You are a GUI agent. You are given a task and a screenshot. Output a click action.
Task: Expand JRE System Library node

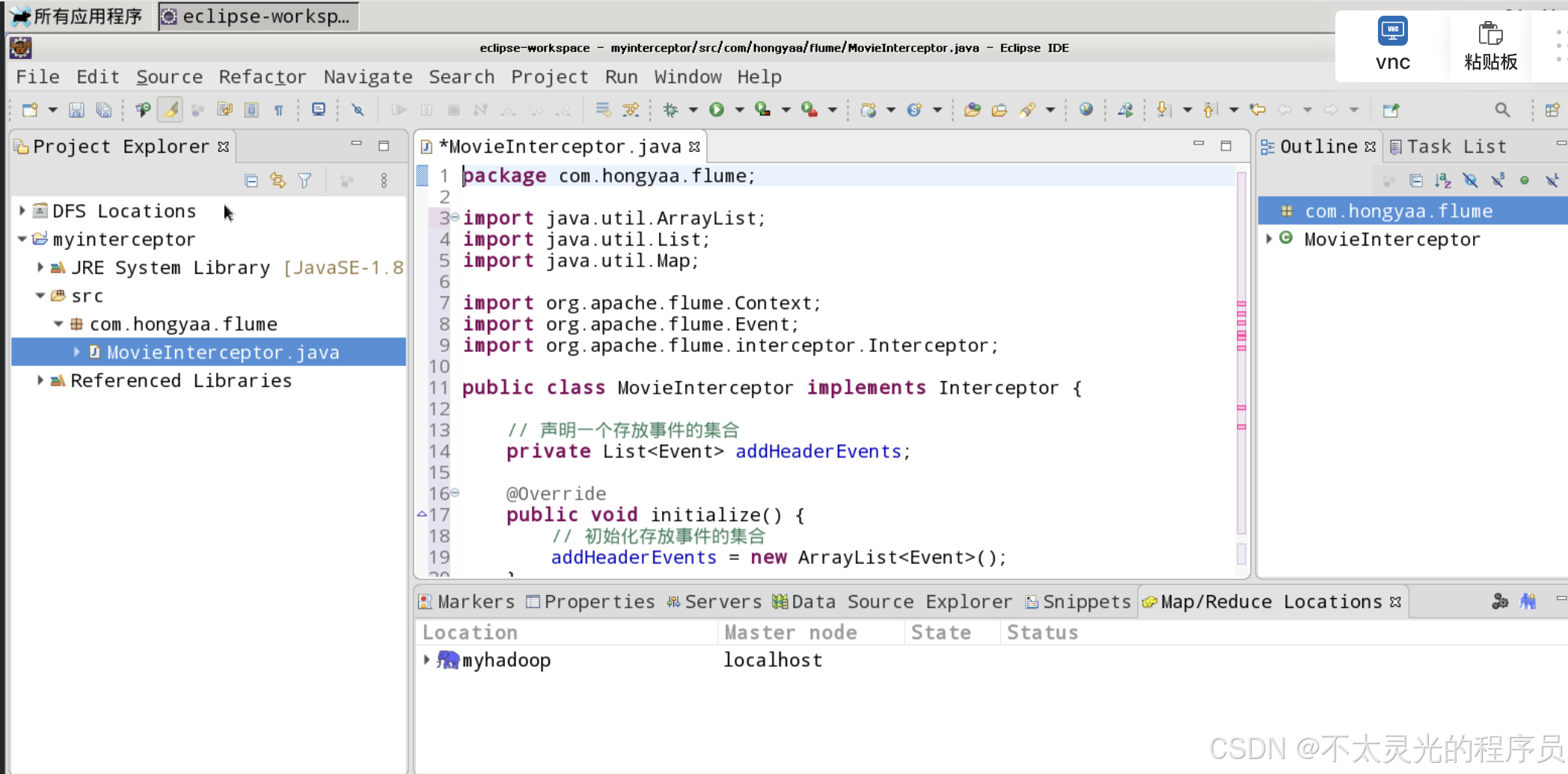[40, 267]
